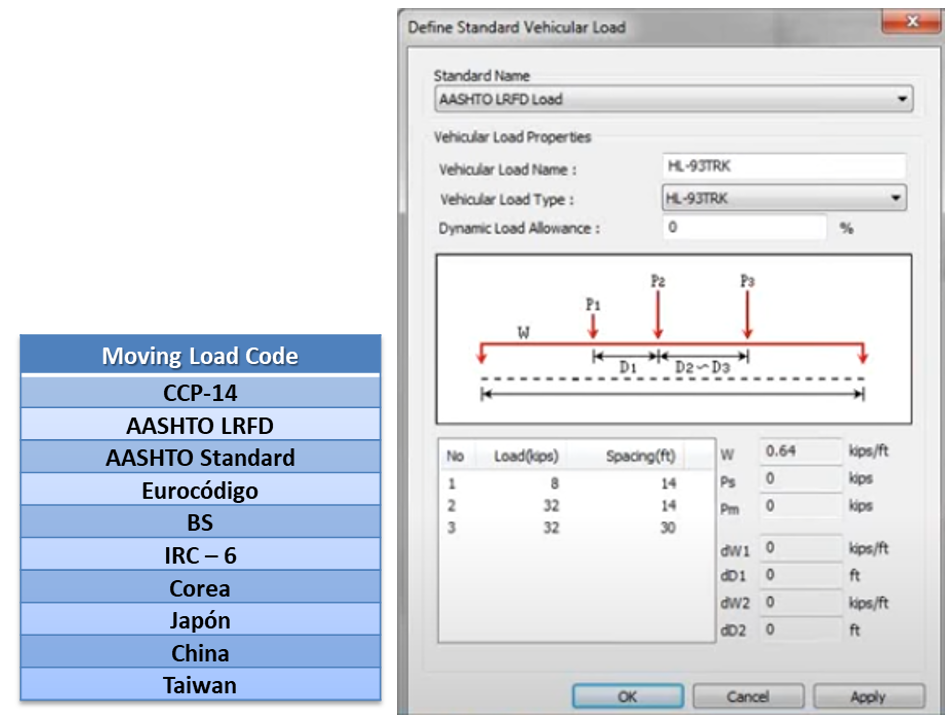
Task: Select load row number 2
Action: pos(562,506)
